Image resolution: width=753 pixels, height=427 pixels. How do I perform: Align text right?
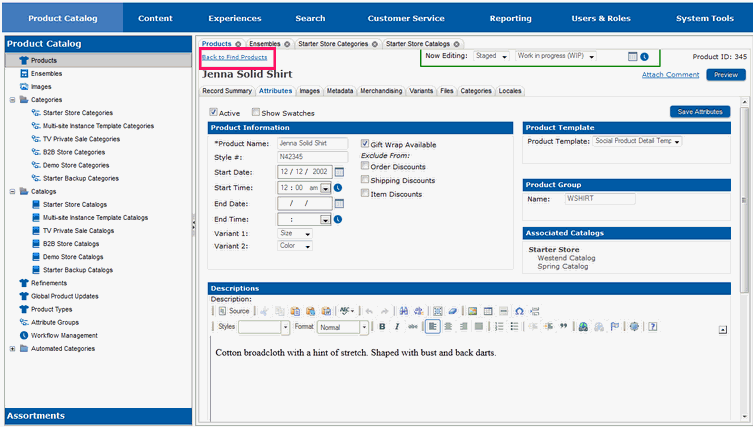click(x=463, y=327)
